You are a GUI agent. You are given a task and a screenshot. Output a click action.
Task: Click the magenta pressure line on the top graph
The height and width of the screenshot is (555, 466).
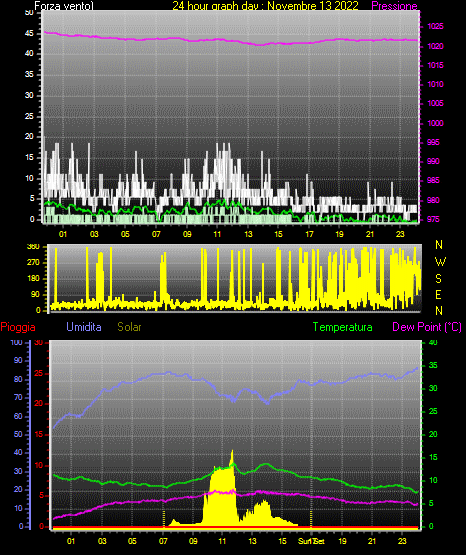point(230,40)
